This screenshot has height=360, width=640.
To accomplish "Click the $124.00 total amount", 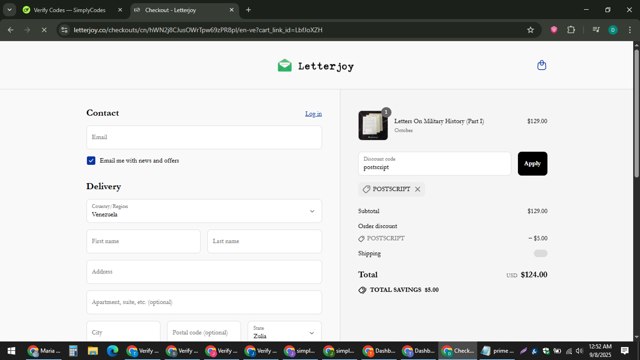I will click(x=534, y=275).
